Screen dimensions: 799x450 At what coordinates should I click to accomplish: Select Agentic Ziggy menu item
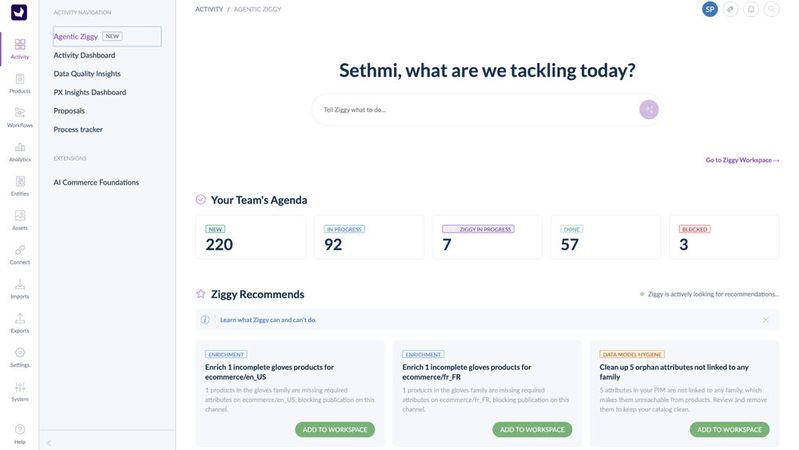click(x=107, y=36)
